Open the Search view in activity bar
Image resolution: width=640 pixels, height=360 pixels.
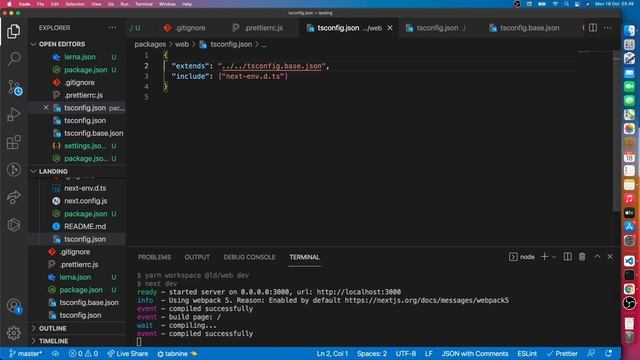click(13, 59)
